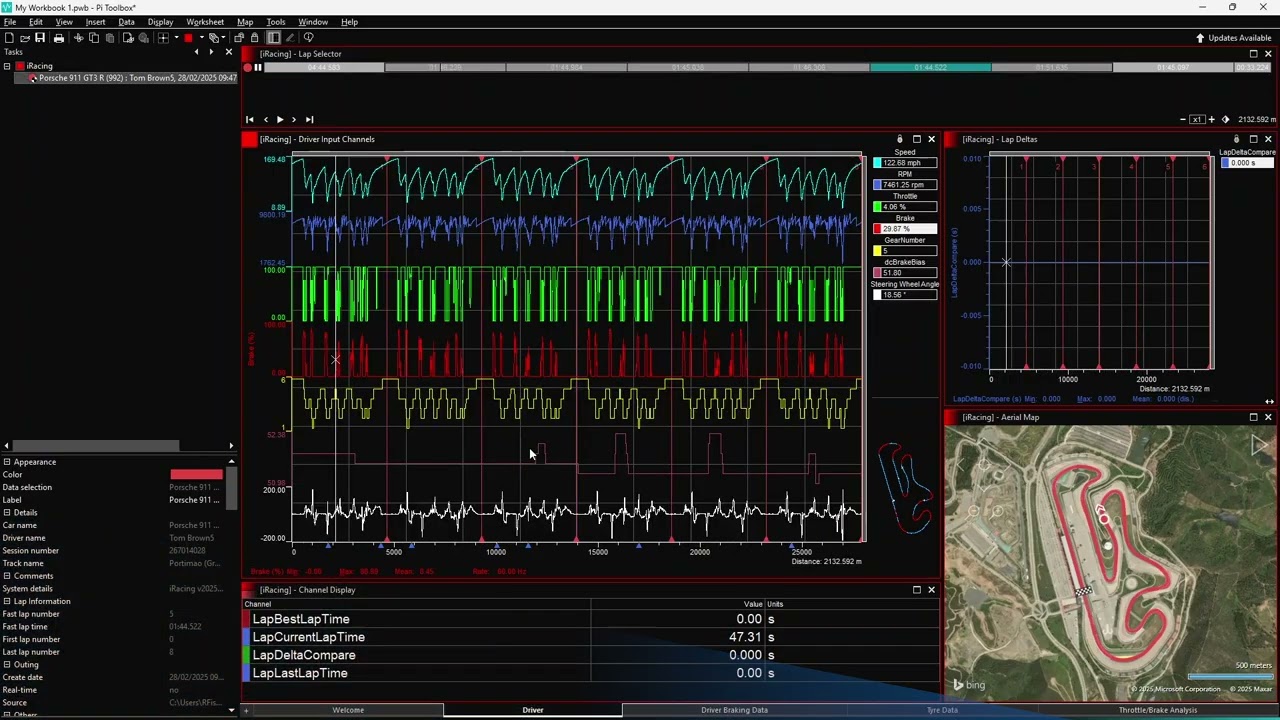Switch to the Tyre Data tab
This screenshot has width=1280, height=720.
coord(942,710)
